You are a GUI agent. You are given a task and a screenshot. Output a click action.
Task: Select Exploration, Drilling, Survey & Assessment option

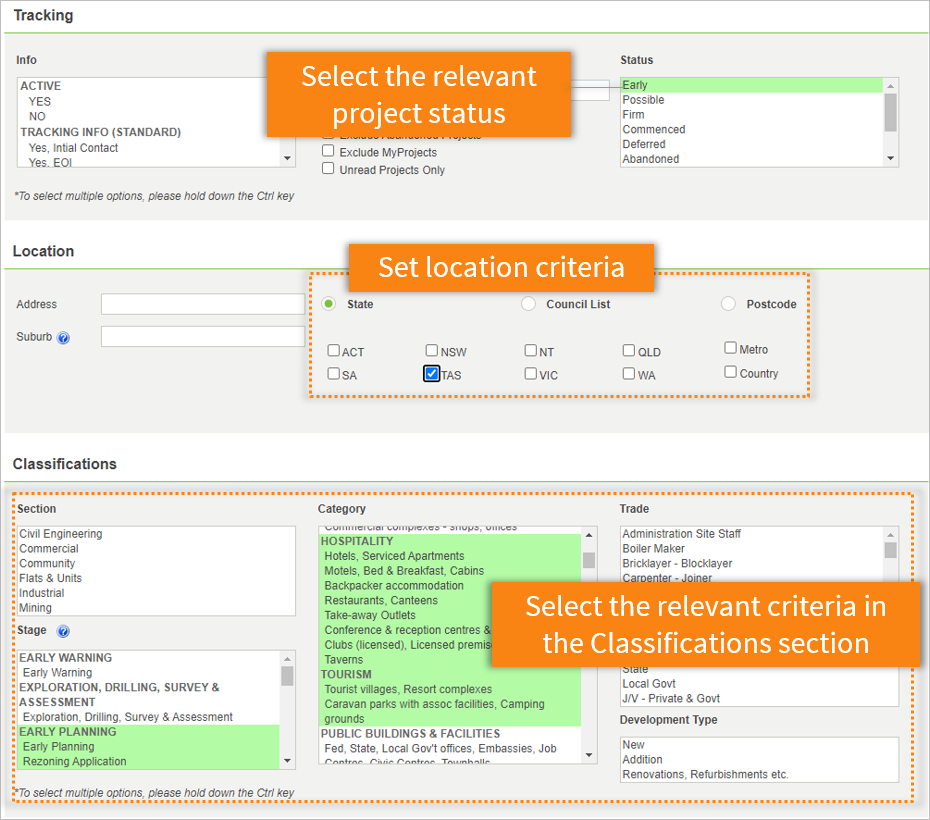149,717
